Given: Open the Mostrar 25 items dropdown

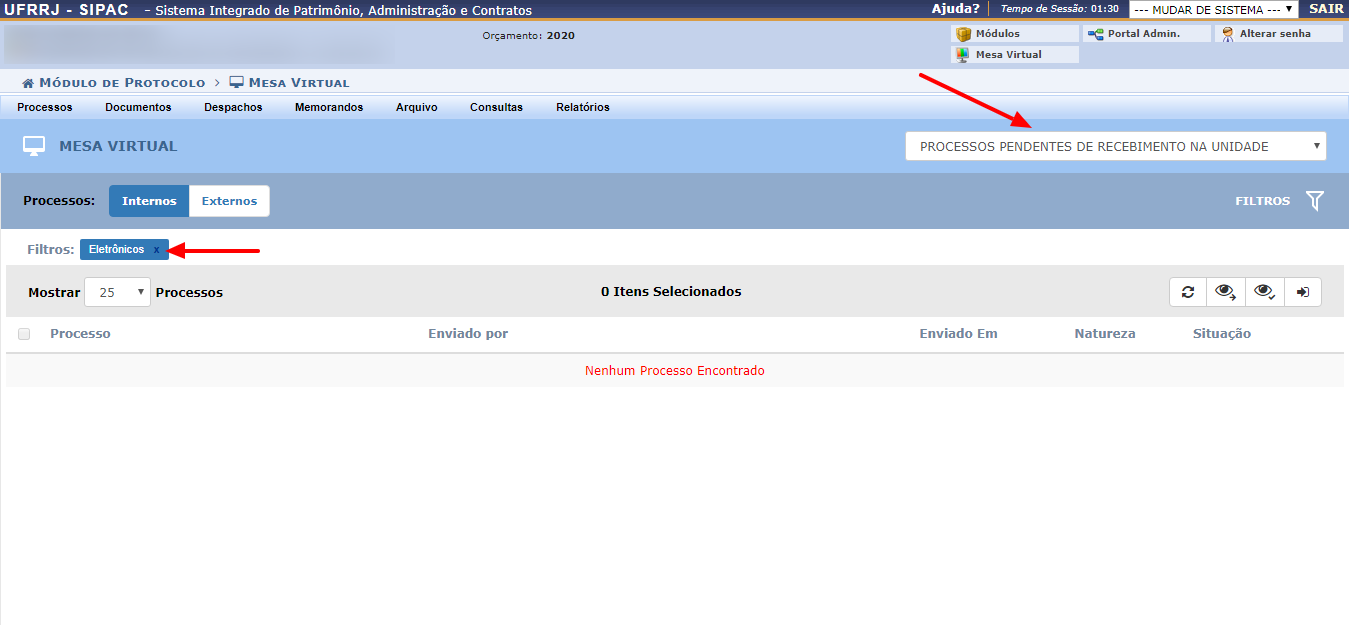Looking at the screenshot, I should pos(117,292).
